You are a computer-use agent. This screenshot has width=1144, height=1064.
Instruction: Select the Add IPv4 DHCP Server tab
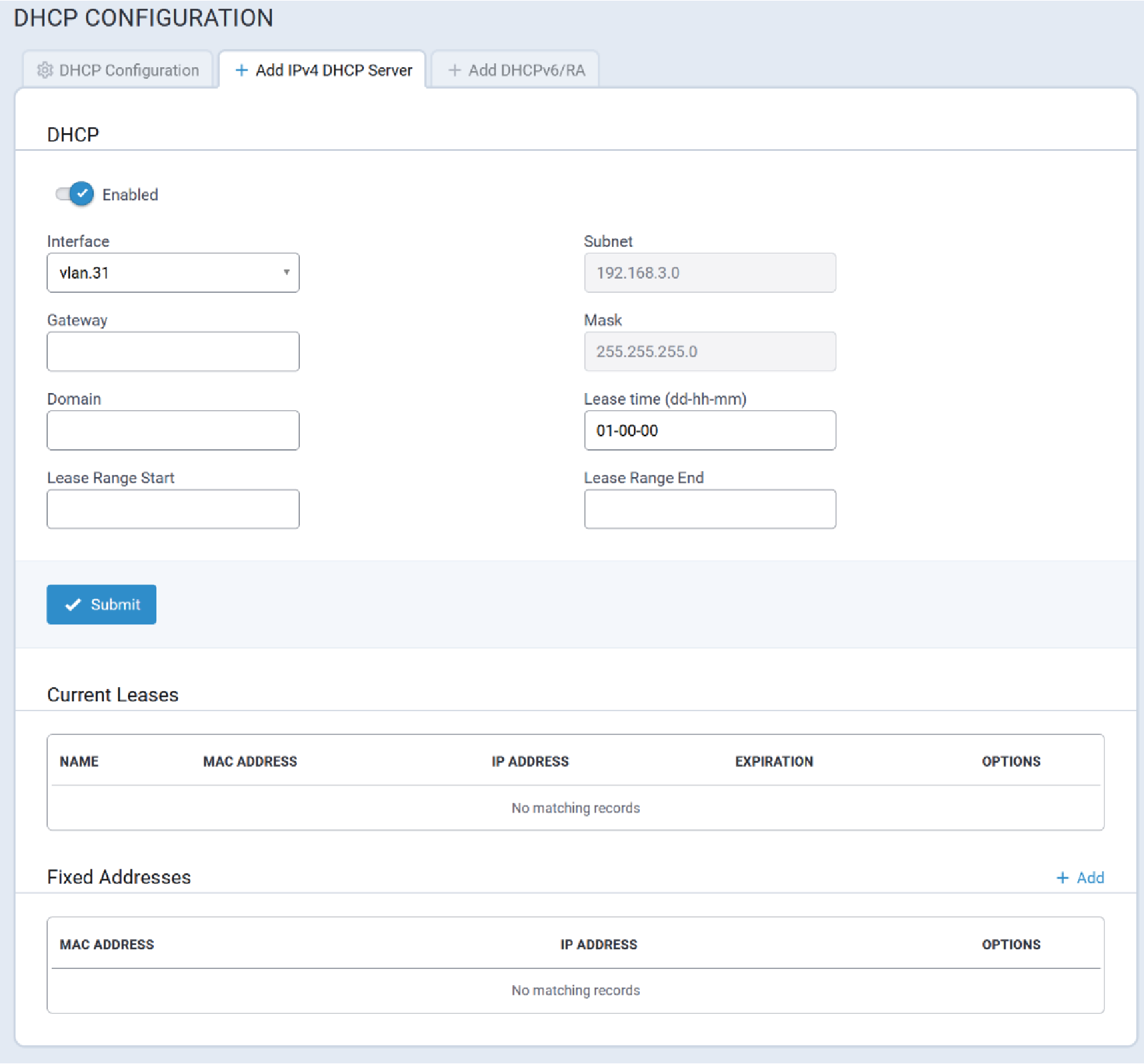[323, 70]
